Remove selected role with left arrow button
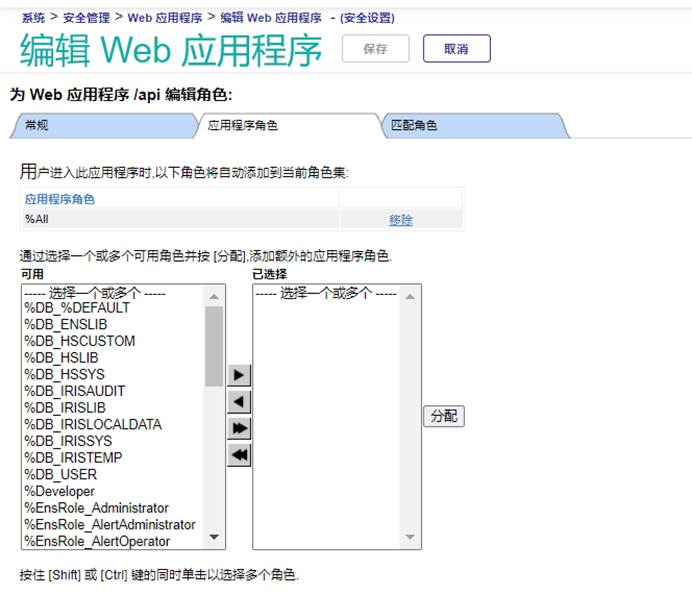692x595 pixels. [239, 402]
